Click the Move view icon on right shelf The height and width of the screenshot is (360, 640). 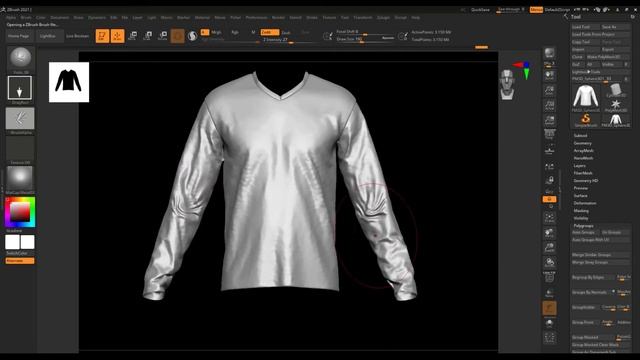pyautogui.click(x=549, y=233)
